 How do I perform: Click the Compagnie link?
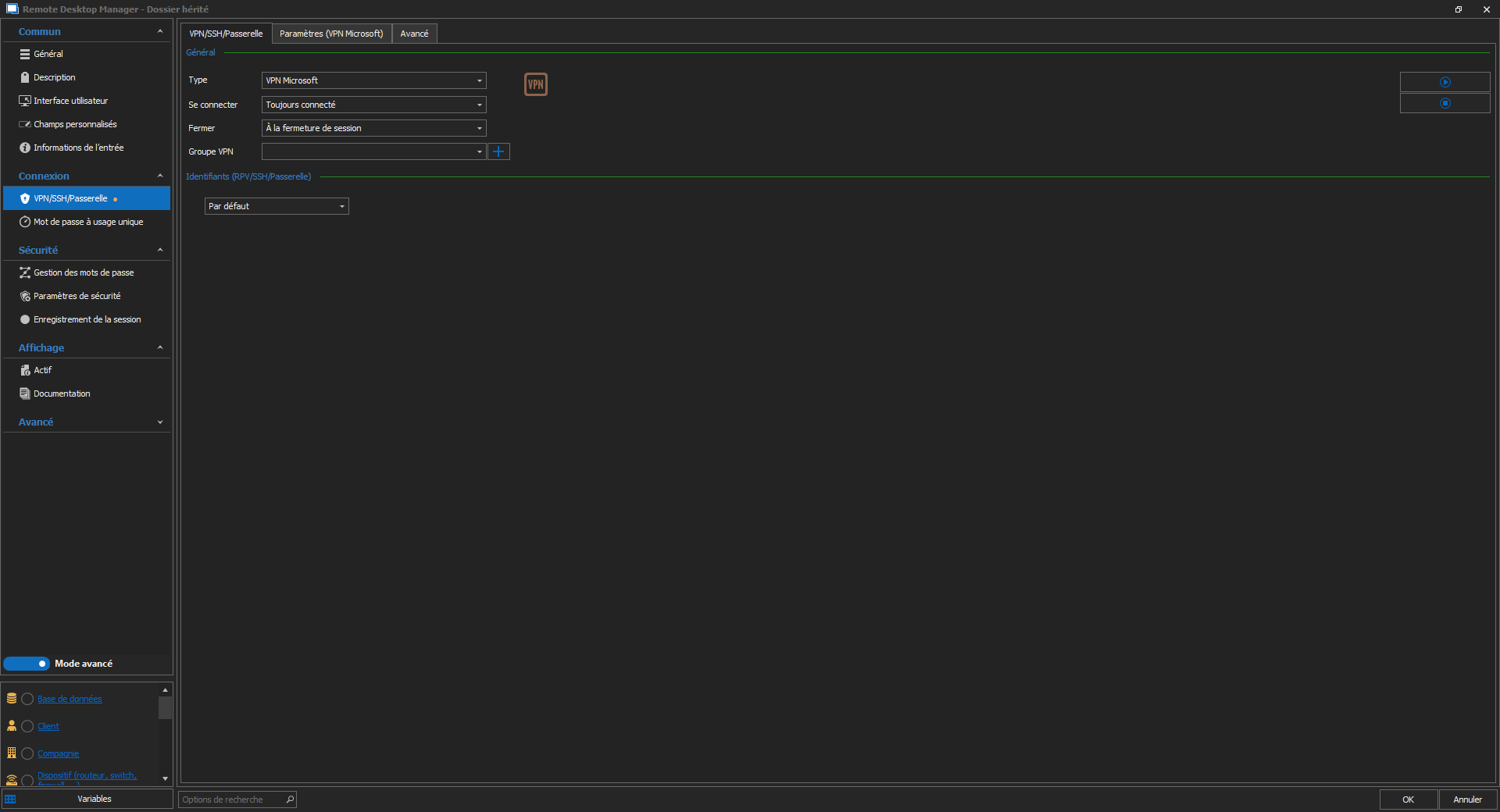(59, 753)
